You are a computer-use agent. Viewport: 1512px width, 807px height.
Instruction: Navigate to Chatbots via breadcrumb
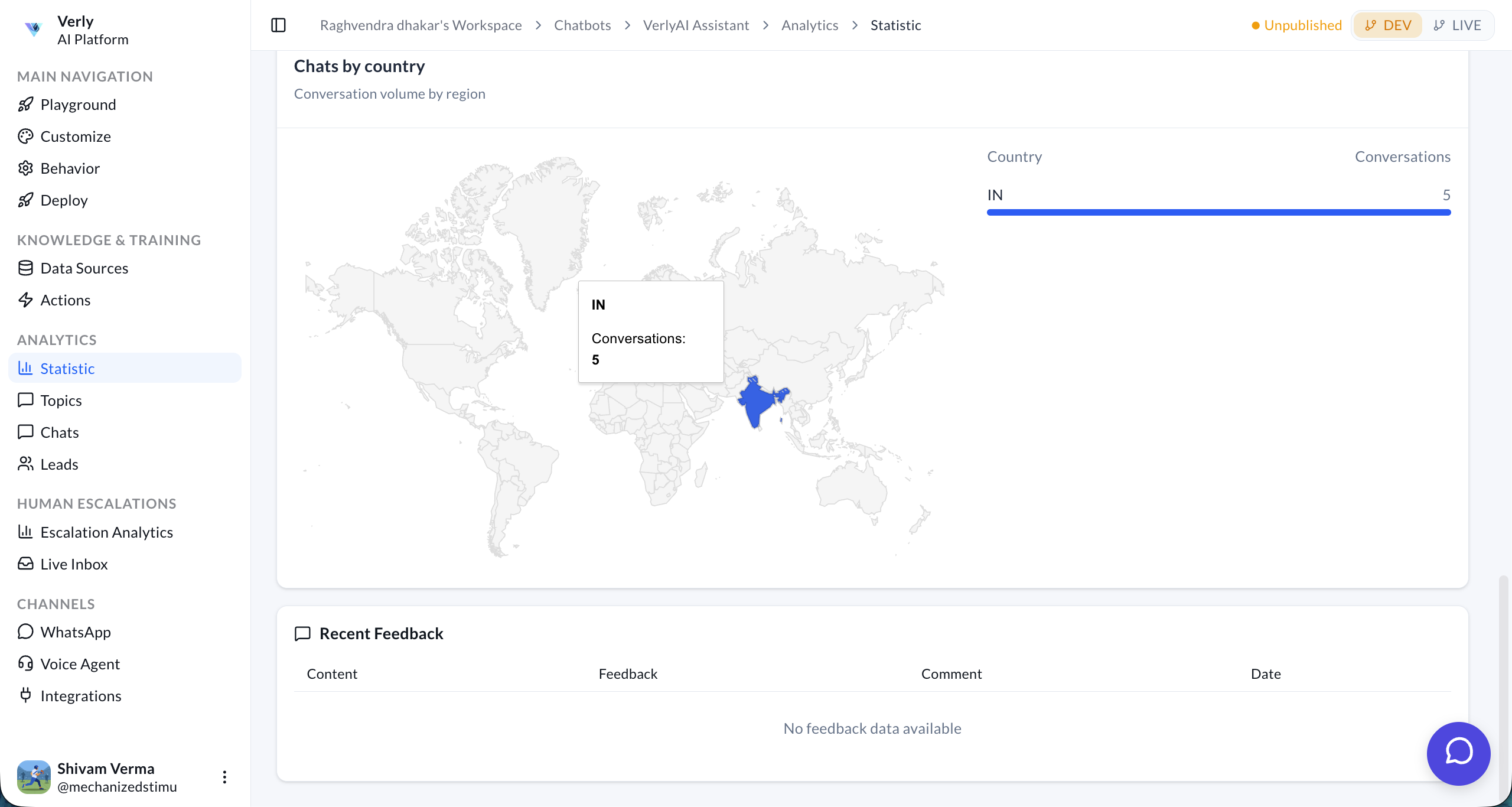click(x=582, y=25)
